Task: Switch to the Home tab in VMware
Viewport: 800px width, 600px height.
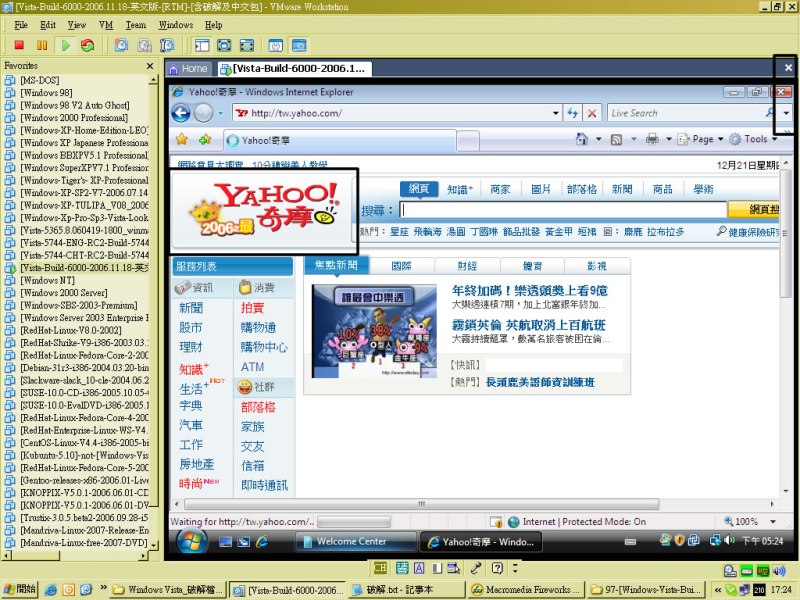Action: (188, 69)
